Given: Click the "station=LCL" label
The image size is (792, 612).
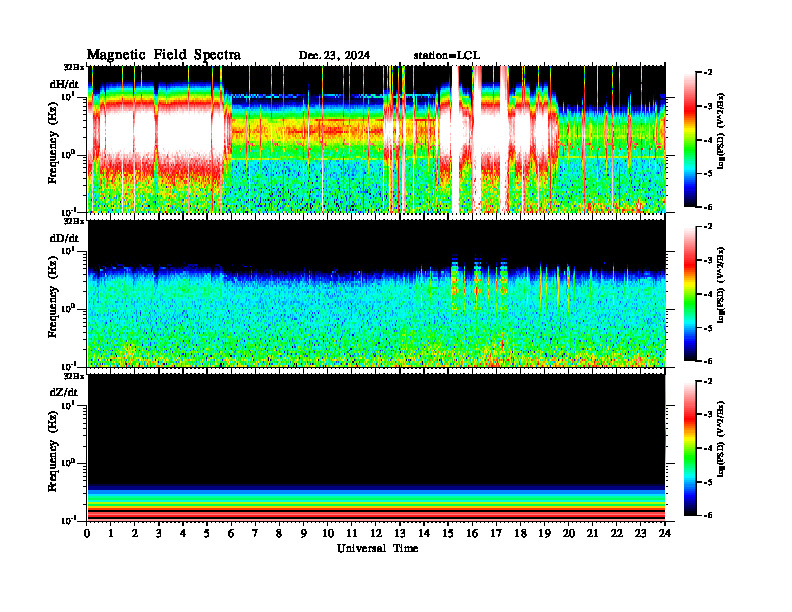Looking at the screenshot, I should 447,56.
